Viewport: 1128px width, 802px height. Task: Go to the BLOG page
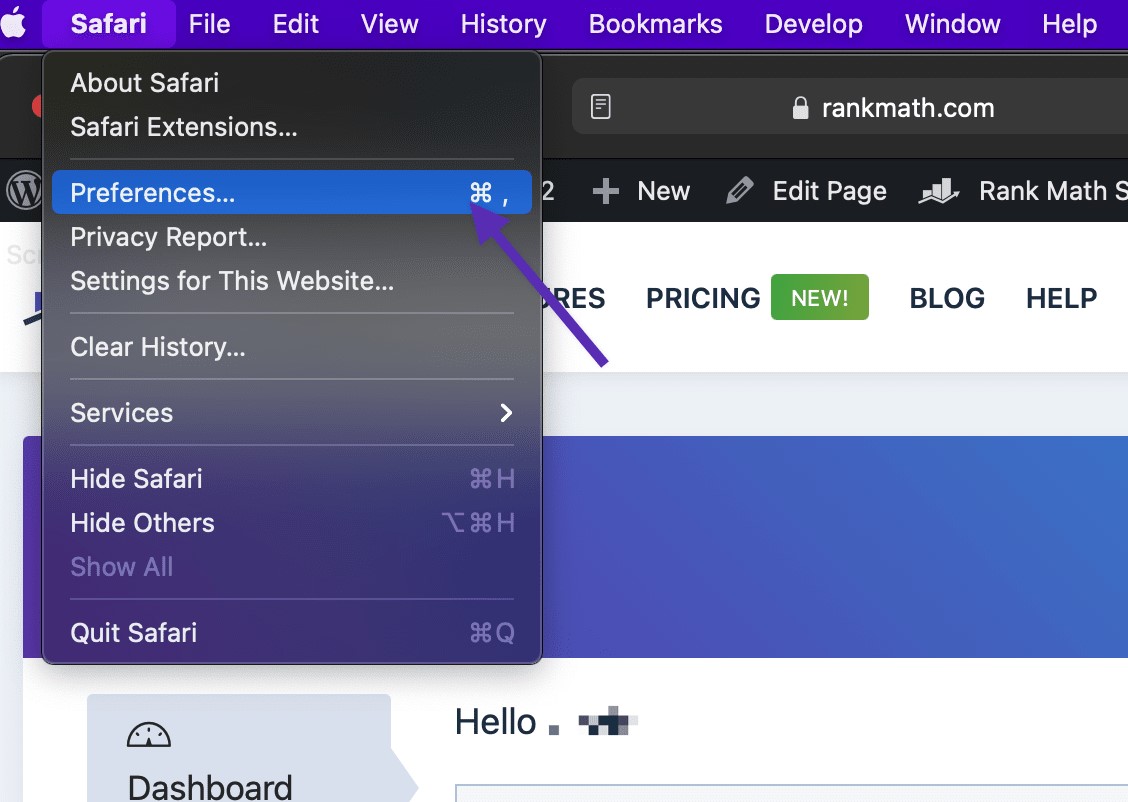pos(947,298)
